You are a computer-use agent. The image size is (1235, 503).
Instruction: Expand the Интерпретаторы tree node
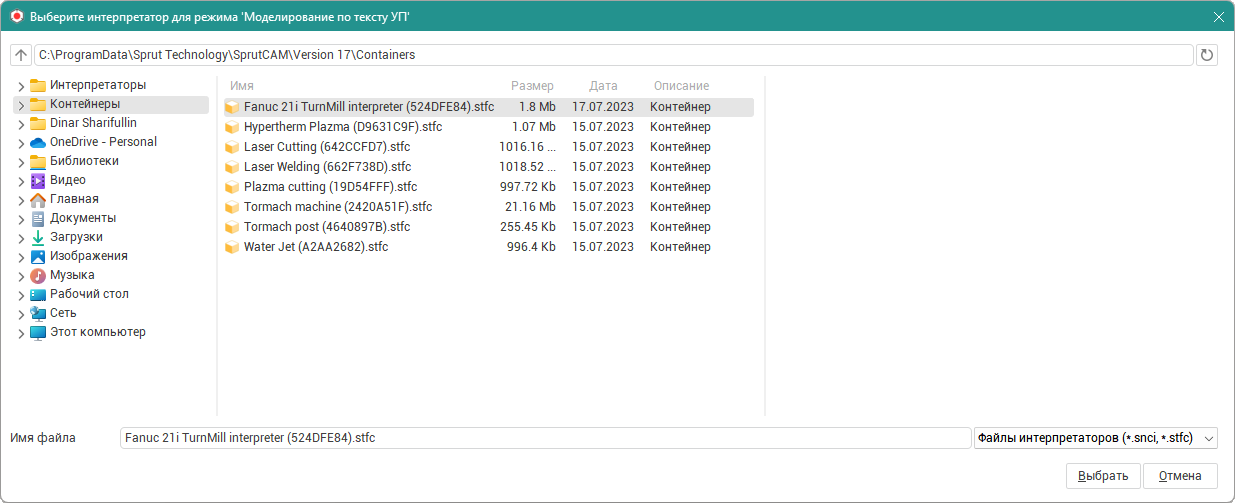tap(21, 86)
